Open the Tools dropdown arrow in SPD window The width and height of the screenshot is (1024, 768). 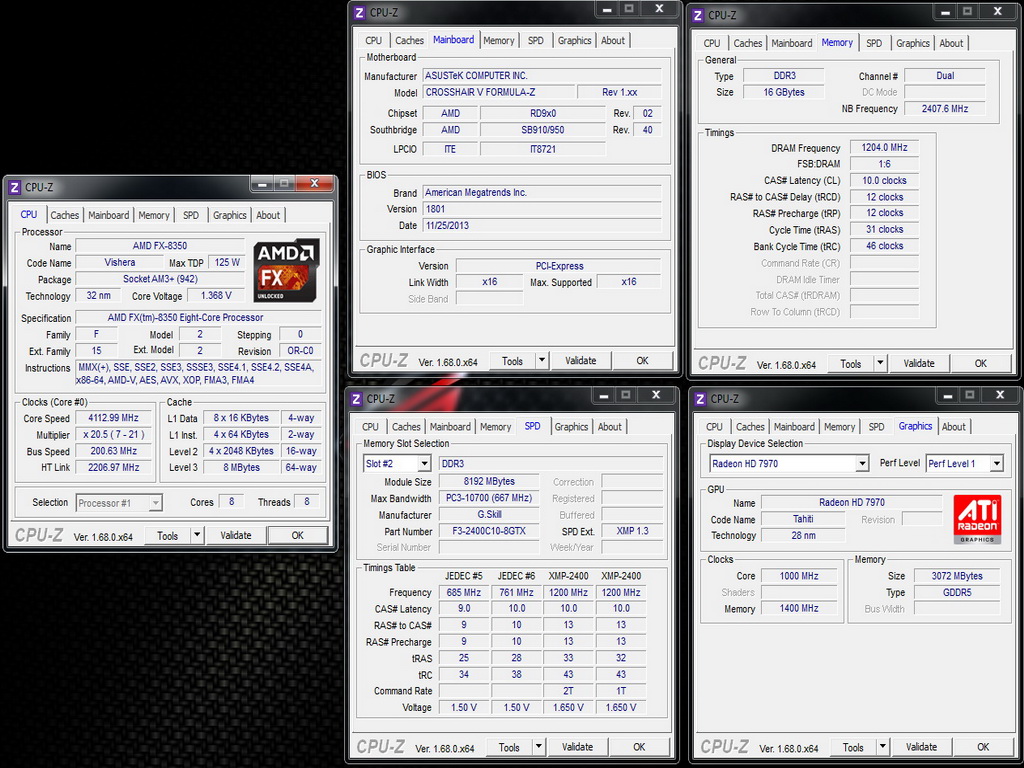pyautogui.click(x=538, y=747)
